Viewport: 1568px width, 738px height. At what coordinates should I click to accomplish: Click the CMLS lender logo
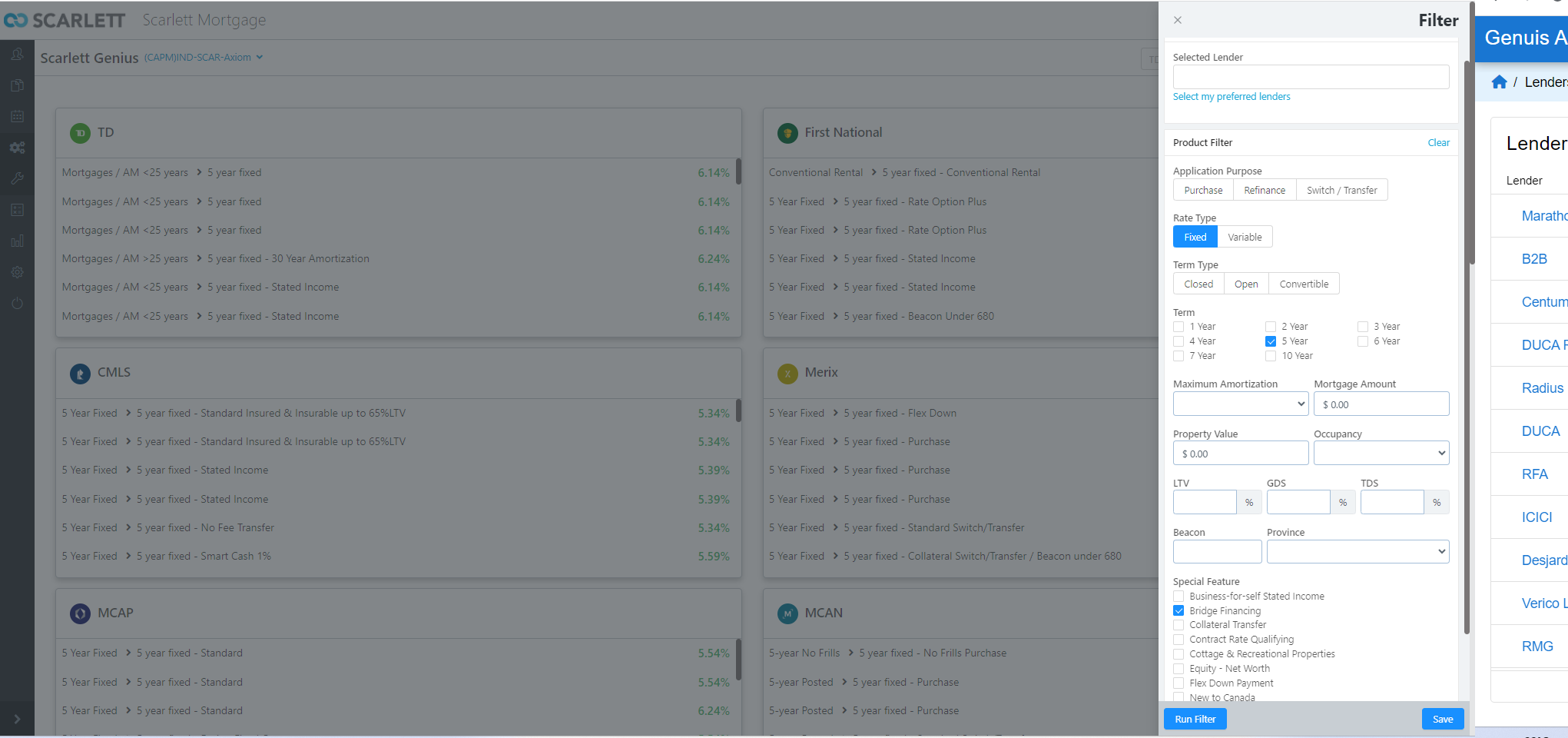[80, 374]
